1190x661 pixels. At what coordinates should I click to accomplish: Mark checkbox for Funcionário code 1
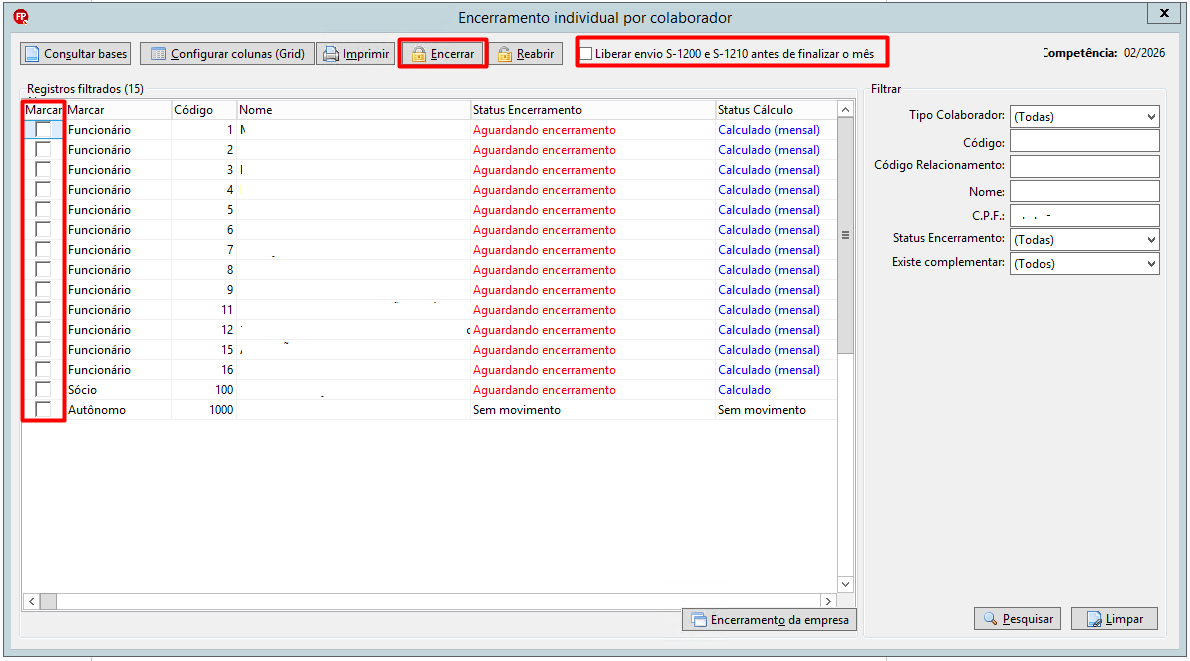[x=43, y=130]
